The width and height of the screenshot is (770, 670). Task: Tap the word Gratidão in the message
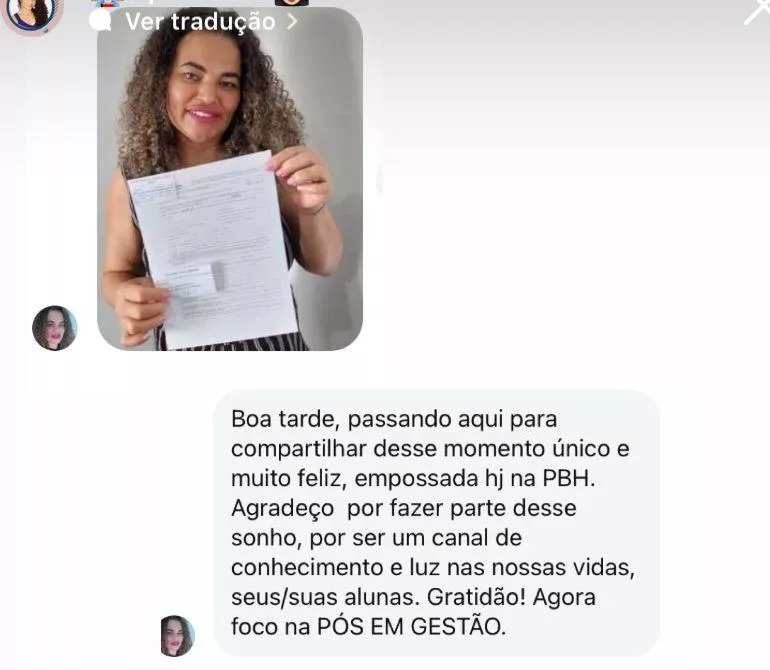476,597
